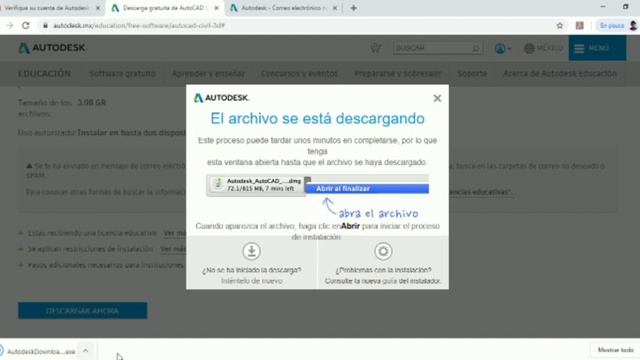Viewport: 640px width, 360px height.
Task: Close the Verifique su cuenta tab
Action: click(x=98, y=8)
